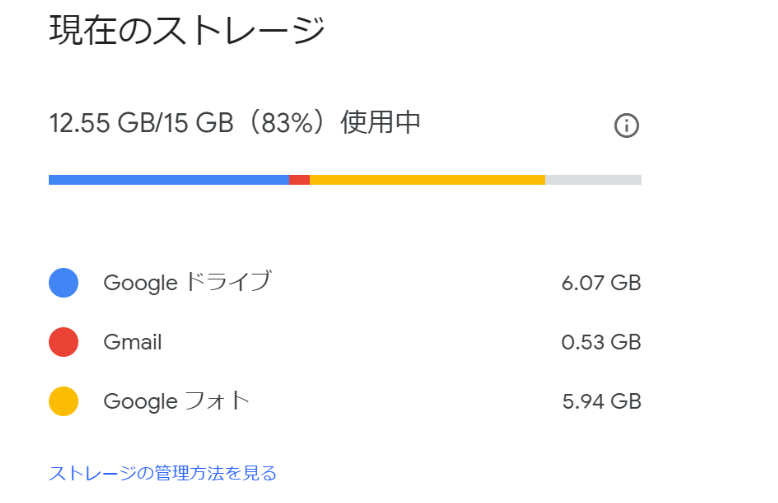
Task: Select the Google フォト label
Action: tap(176, 401)
